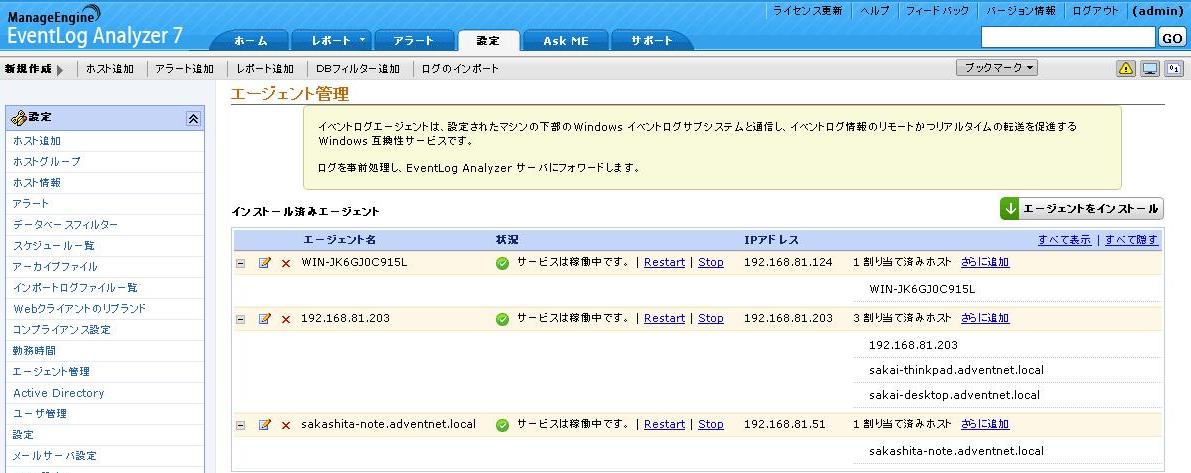Screen dimensions: 1191x473
Task: Click the arrow next to 新規作成
Action: [x=60, y=69]
